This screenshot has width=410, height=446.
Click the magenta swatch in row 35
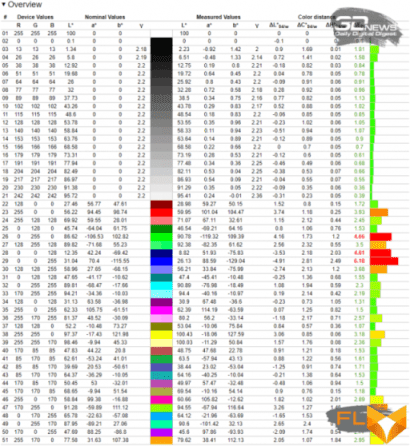(161, 310)
